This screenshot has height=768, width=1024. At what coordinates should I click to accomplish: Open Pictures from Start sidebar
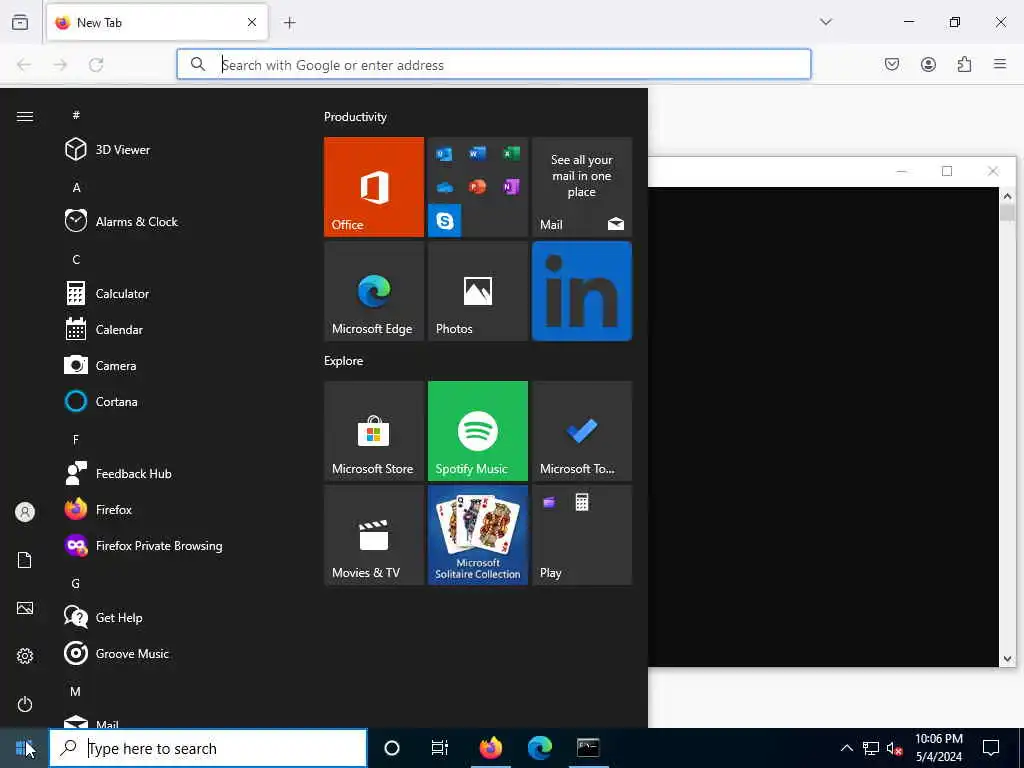[x=25, y=608]
